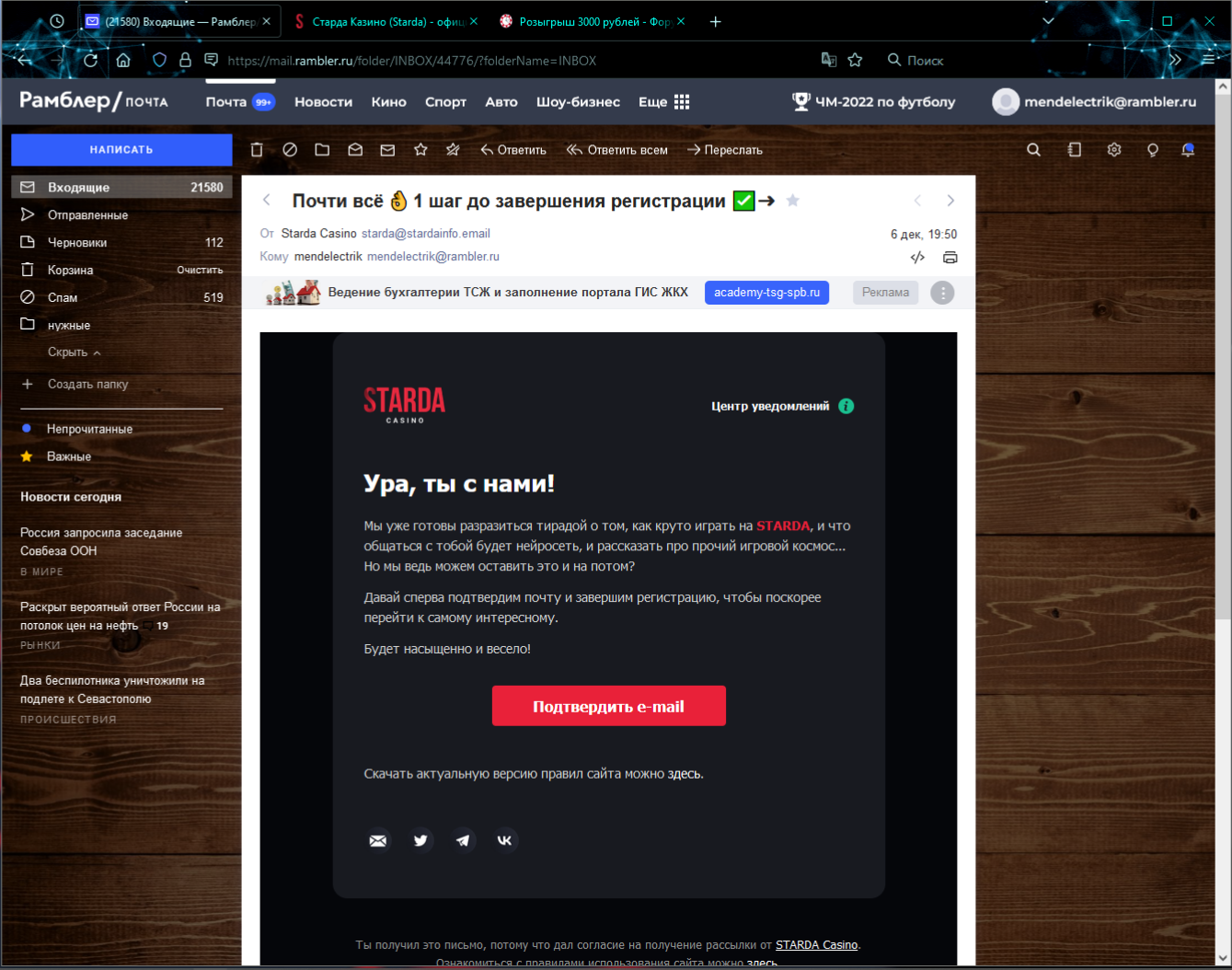1232x970 pixels.
Task: Mark message as spam with the blocked-circle icon
Action: pos(290,150)
